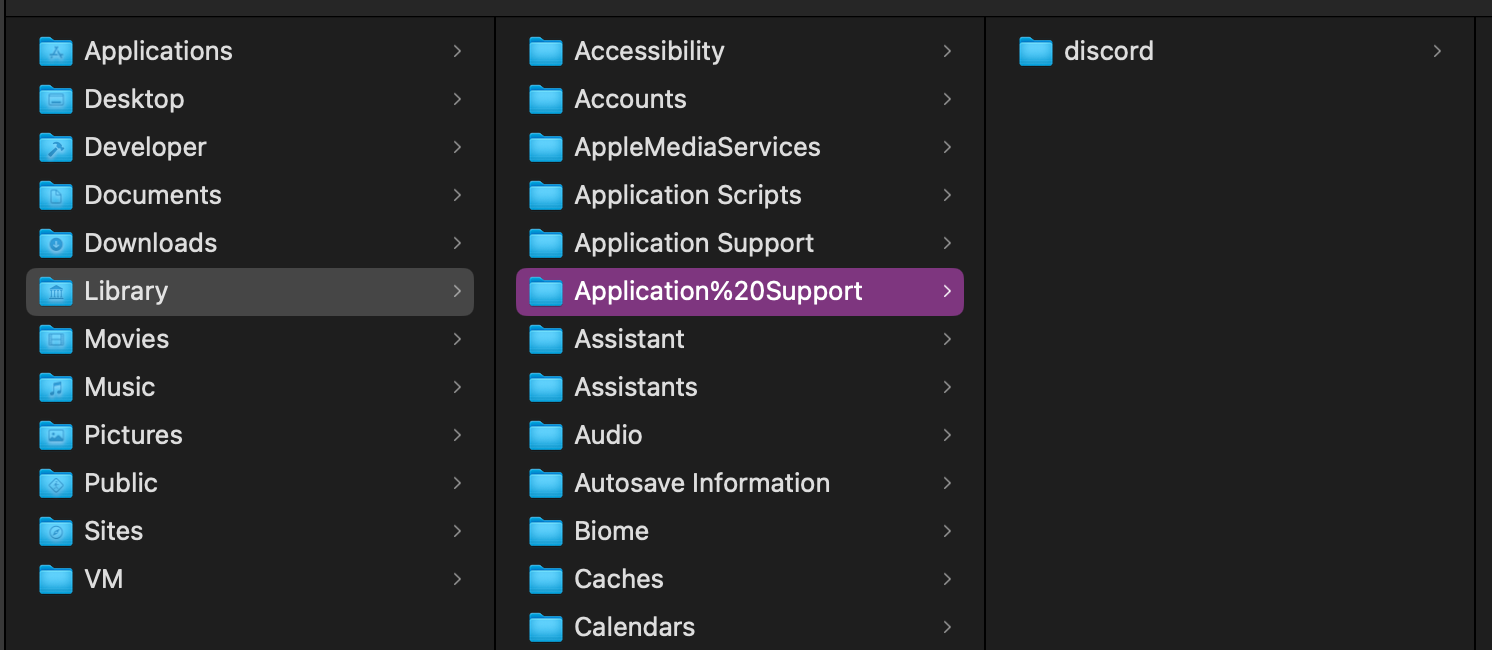The height and width of the screenshot is (650, 1492).
Task: Expand the Movies folder chevron
Action: [457, 339]
